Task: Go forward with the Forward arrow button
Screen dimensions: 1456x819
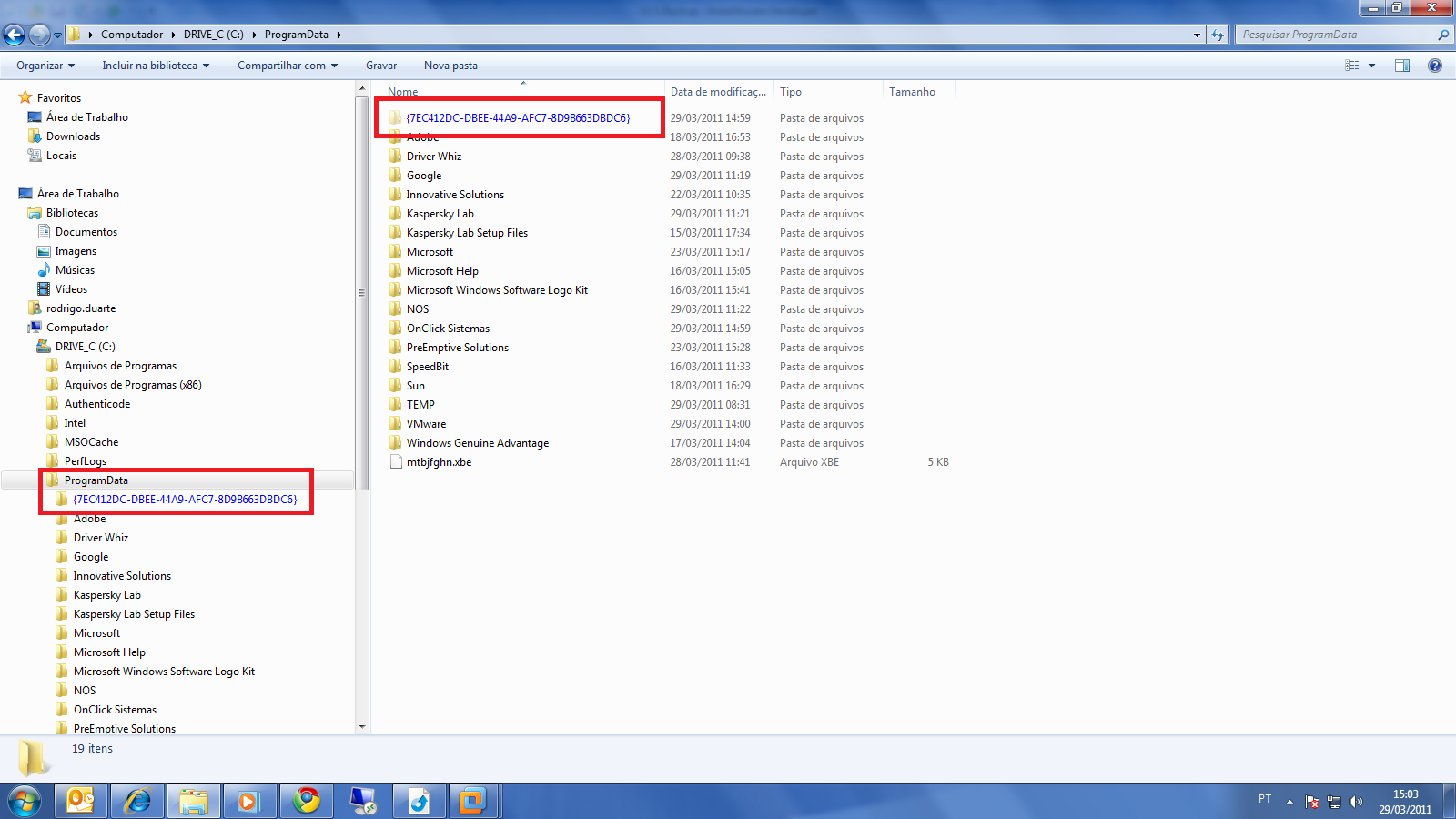Action: (39, 35)
